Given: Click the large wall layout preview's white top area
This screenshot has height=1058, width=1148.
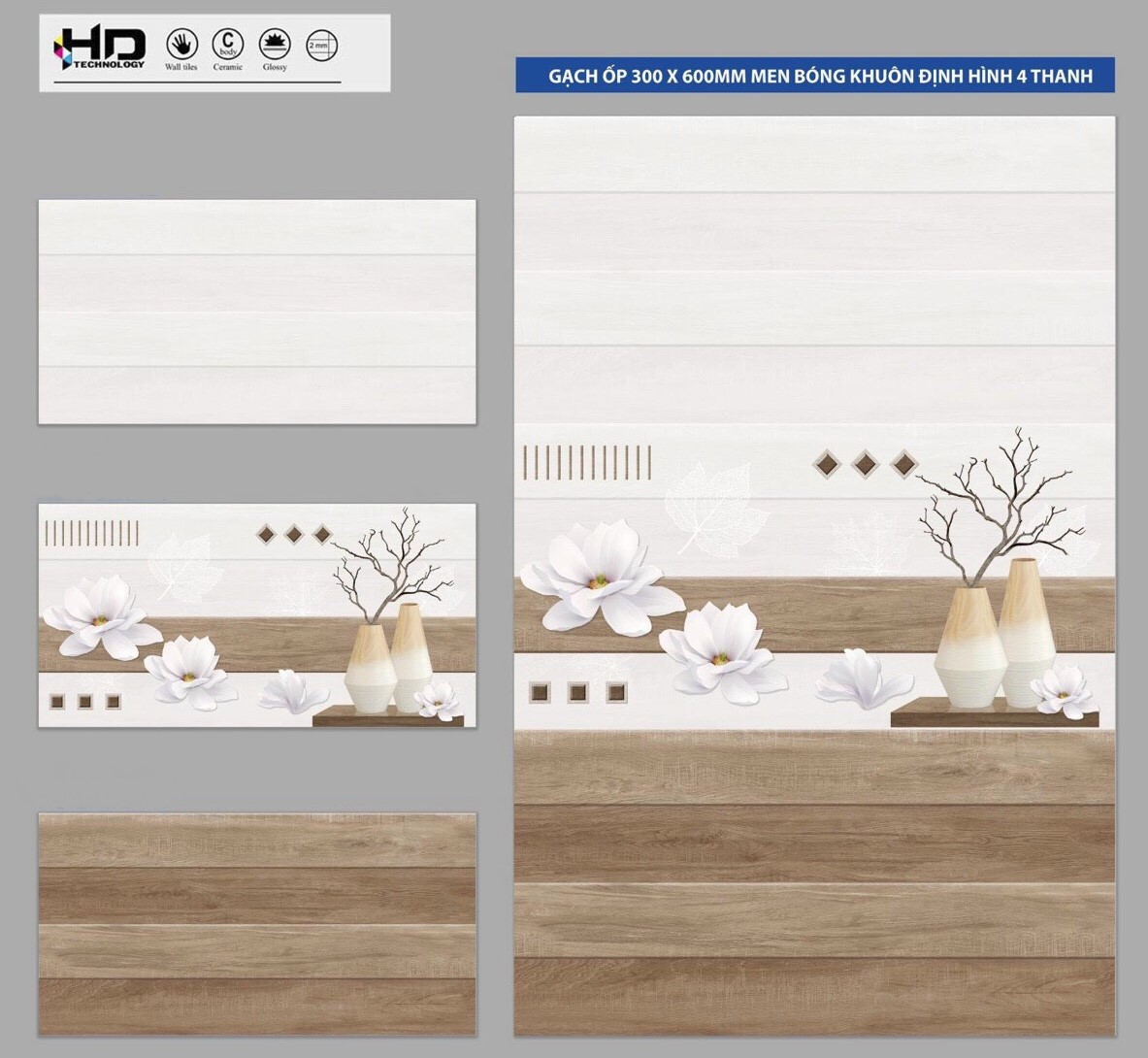Looking at the screenshot, I should pyautogui.click(x=814, y=272).
